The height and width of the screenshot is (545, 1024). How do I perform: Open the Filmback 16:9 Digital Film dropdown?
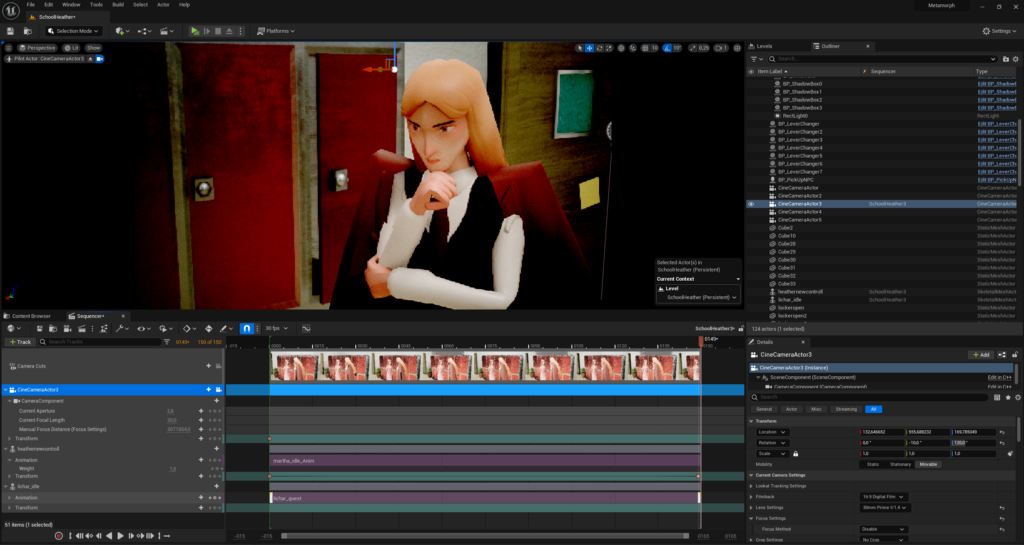883,497
